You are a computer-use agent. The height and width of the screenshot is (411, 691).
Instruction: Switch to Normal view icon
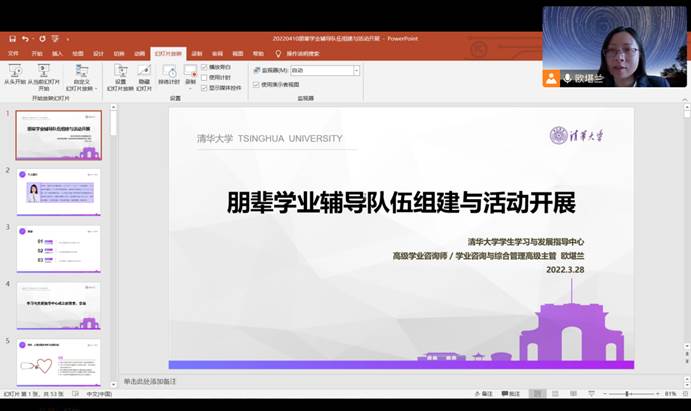(x=537, y=393)
